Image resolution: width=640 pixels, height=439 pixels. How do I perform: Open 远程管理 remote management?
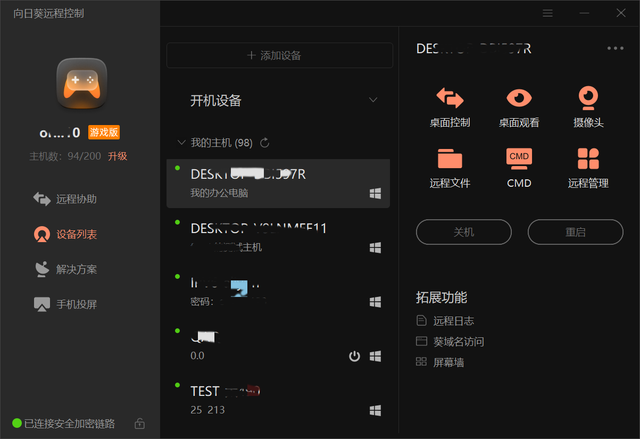tap(588, 159)
